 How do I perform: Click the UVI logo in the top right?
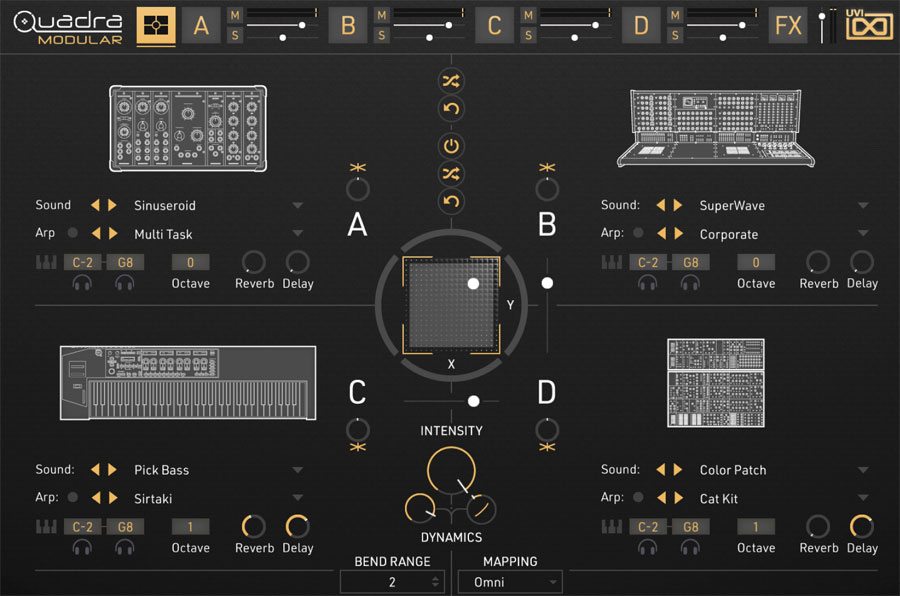click(869, 26)
